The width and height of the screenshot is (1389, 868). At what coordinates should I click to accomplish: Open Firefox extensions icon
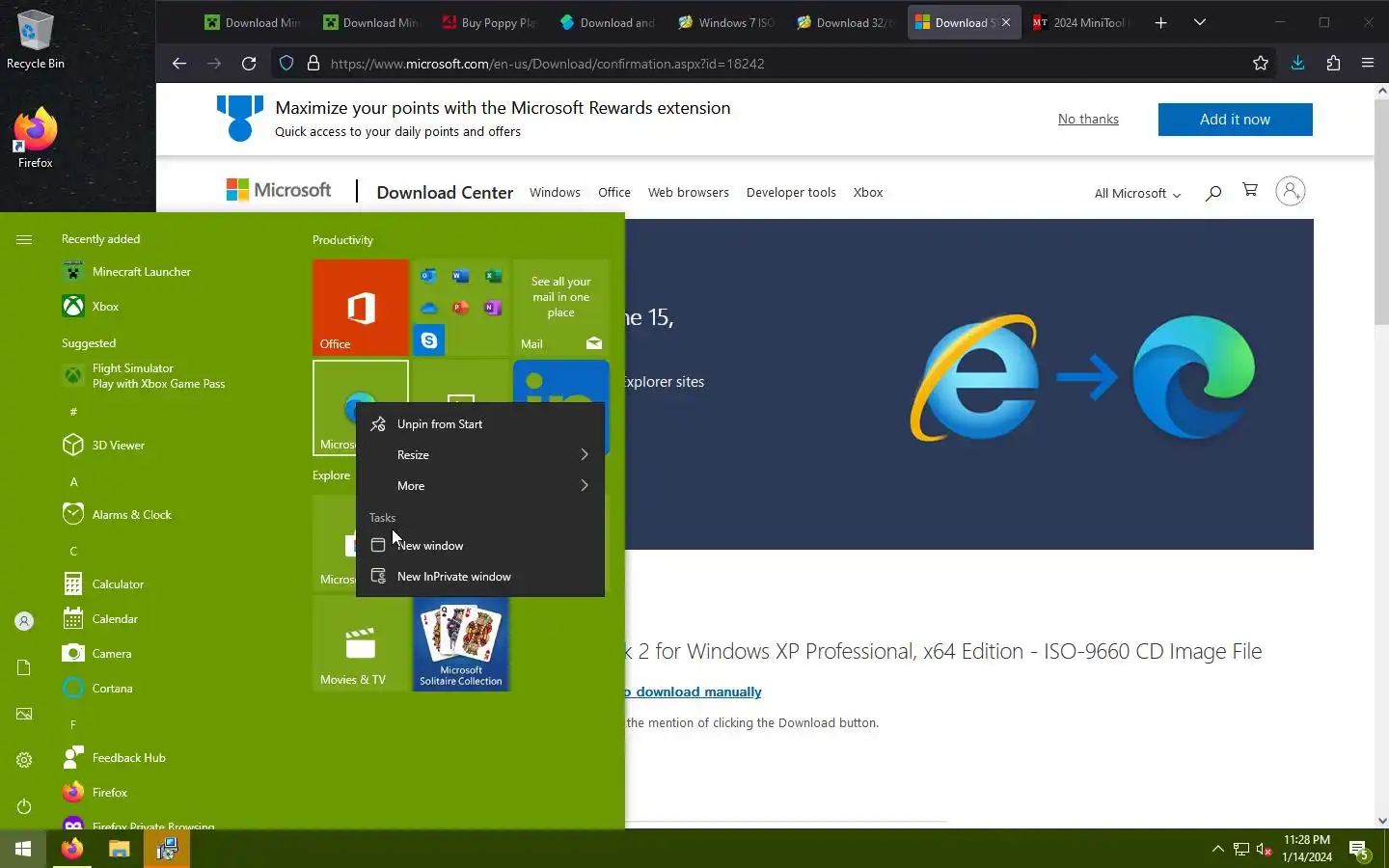pyautogui.click(x=1333, y=64)
